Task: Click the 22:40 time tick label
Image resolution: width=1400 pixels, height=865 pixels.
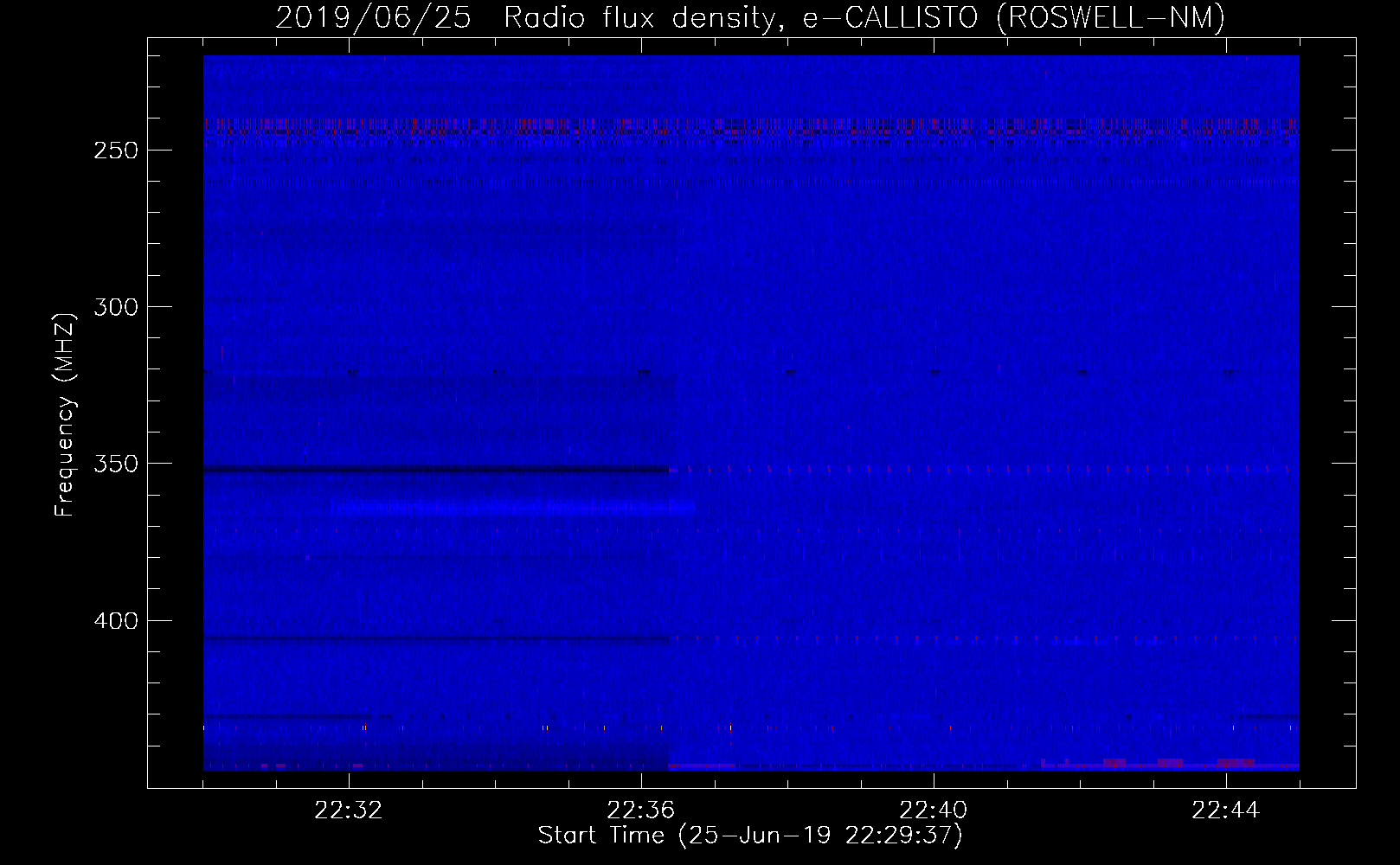Action: pyautogui.click(x=934, y=811)
